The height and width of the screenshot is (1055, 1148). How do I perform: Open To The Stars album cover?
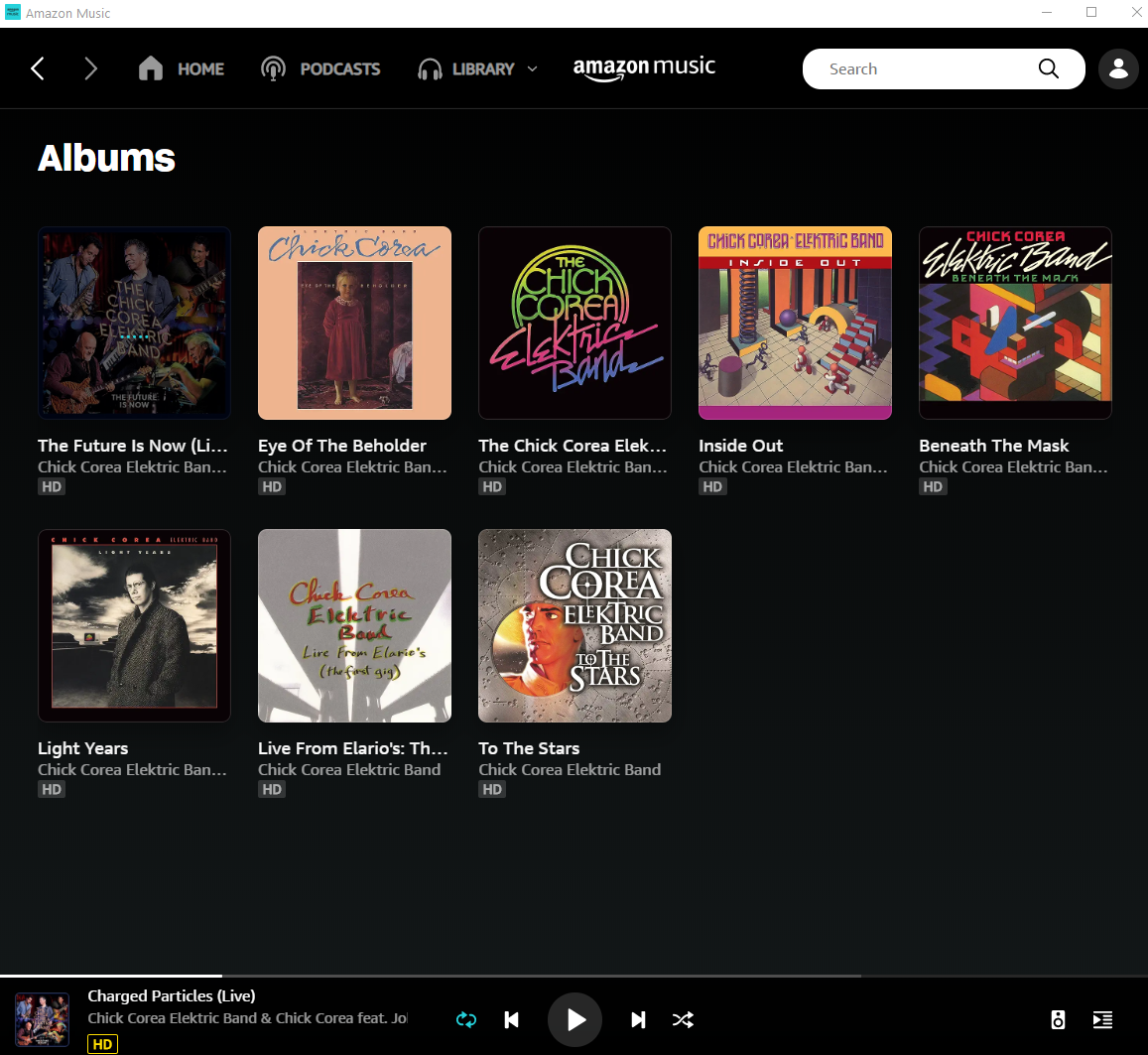tap(574, 626)
